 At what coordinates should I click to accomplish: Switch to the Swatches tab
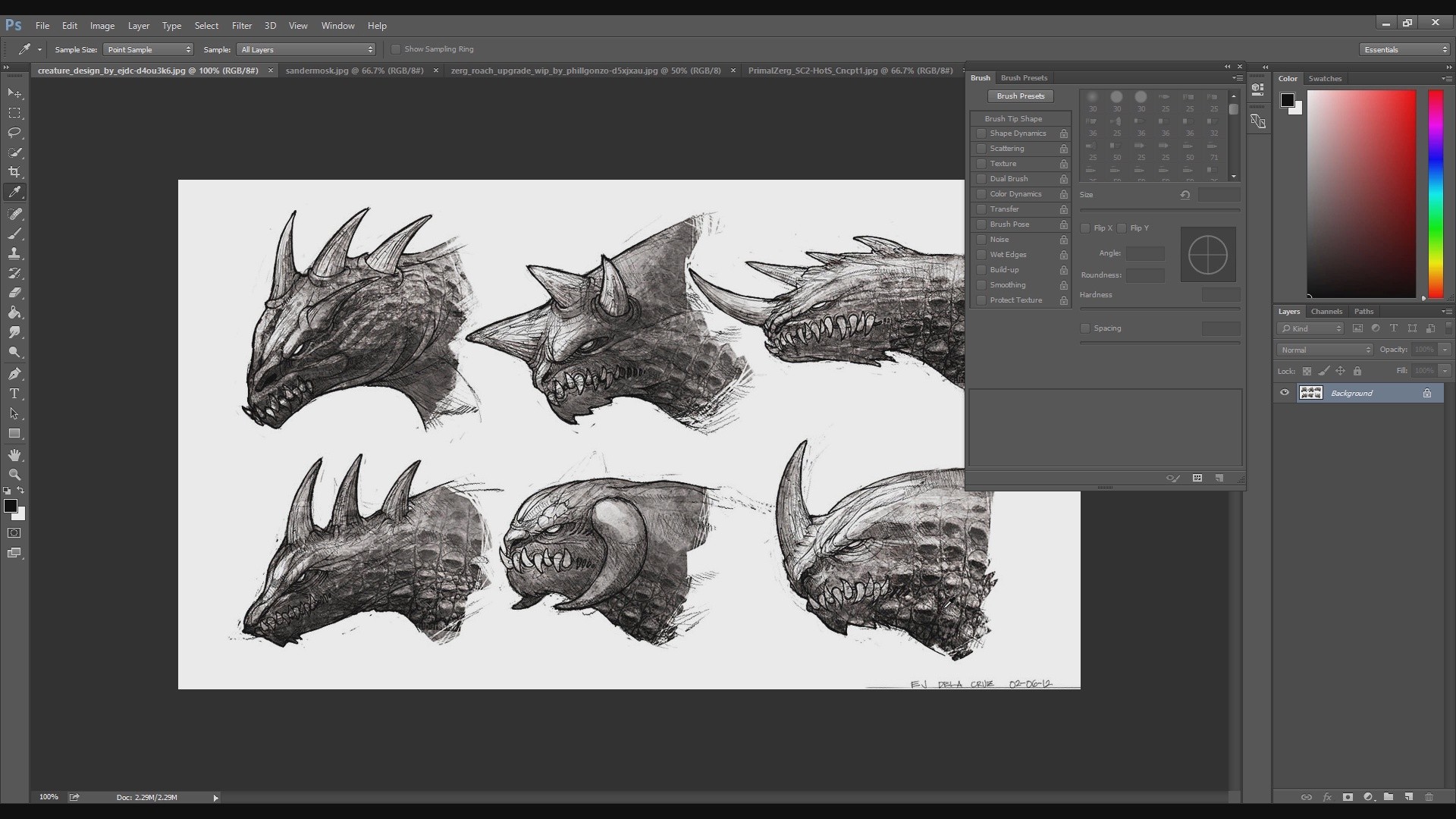click(1325, 79)
